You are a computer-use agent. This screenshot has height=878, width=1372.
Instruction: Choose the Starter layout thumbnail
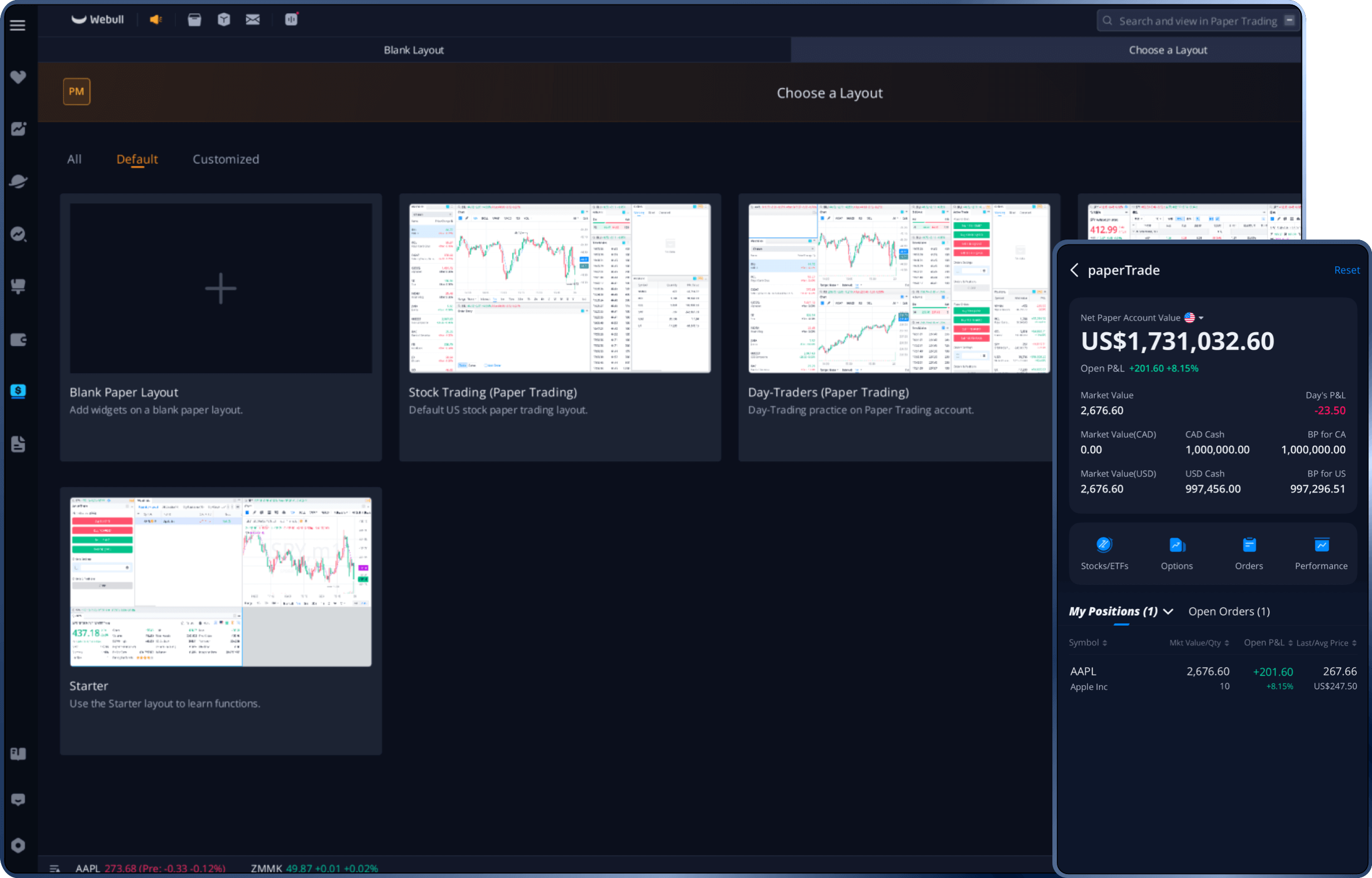pos(220,582)
